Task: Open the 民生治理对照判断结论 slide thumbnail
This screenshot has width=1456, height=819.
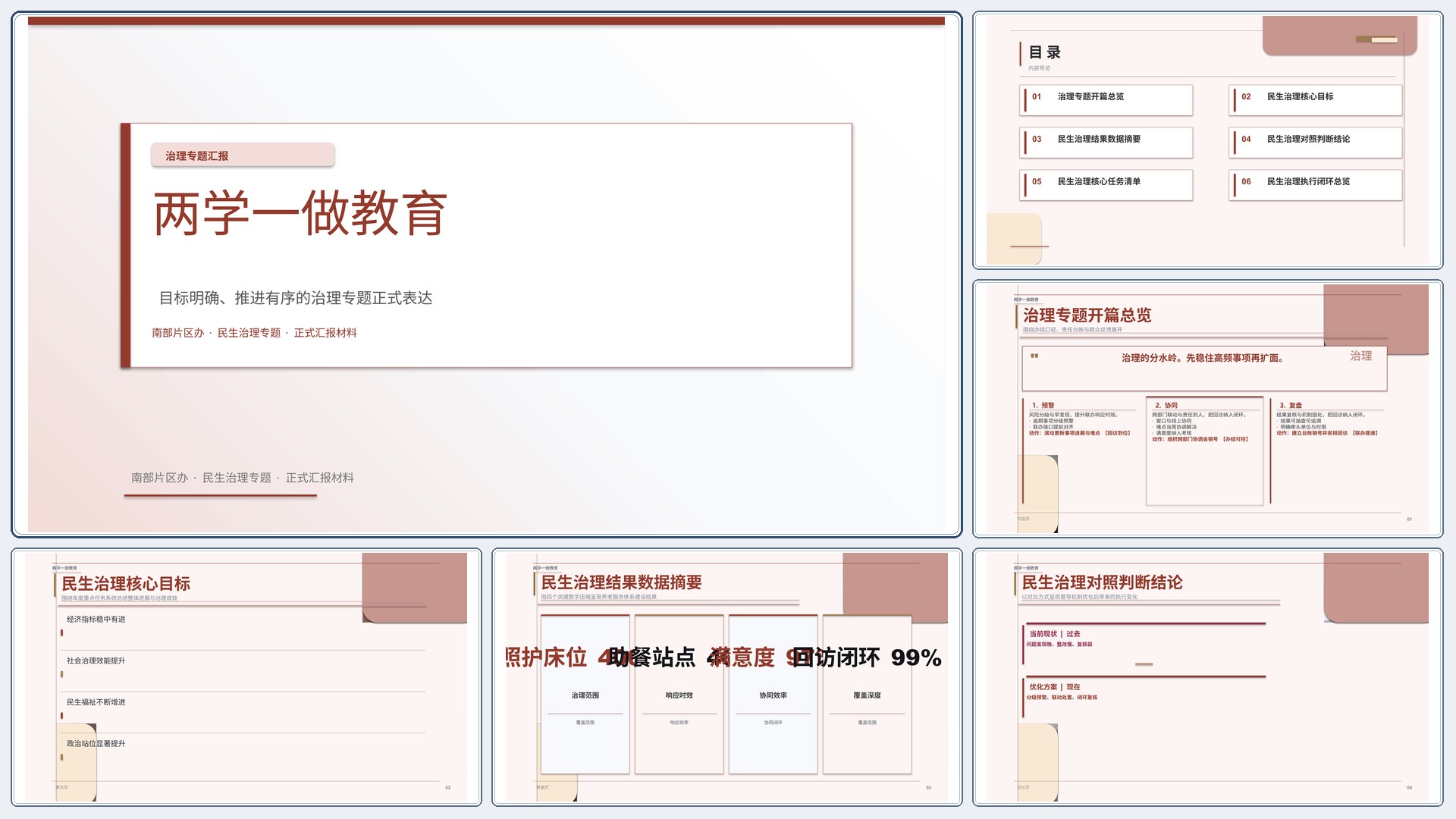Action: click(x=1207, y=677)
